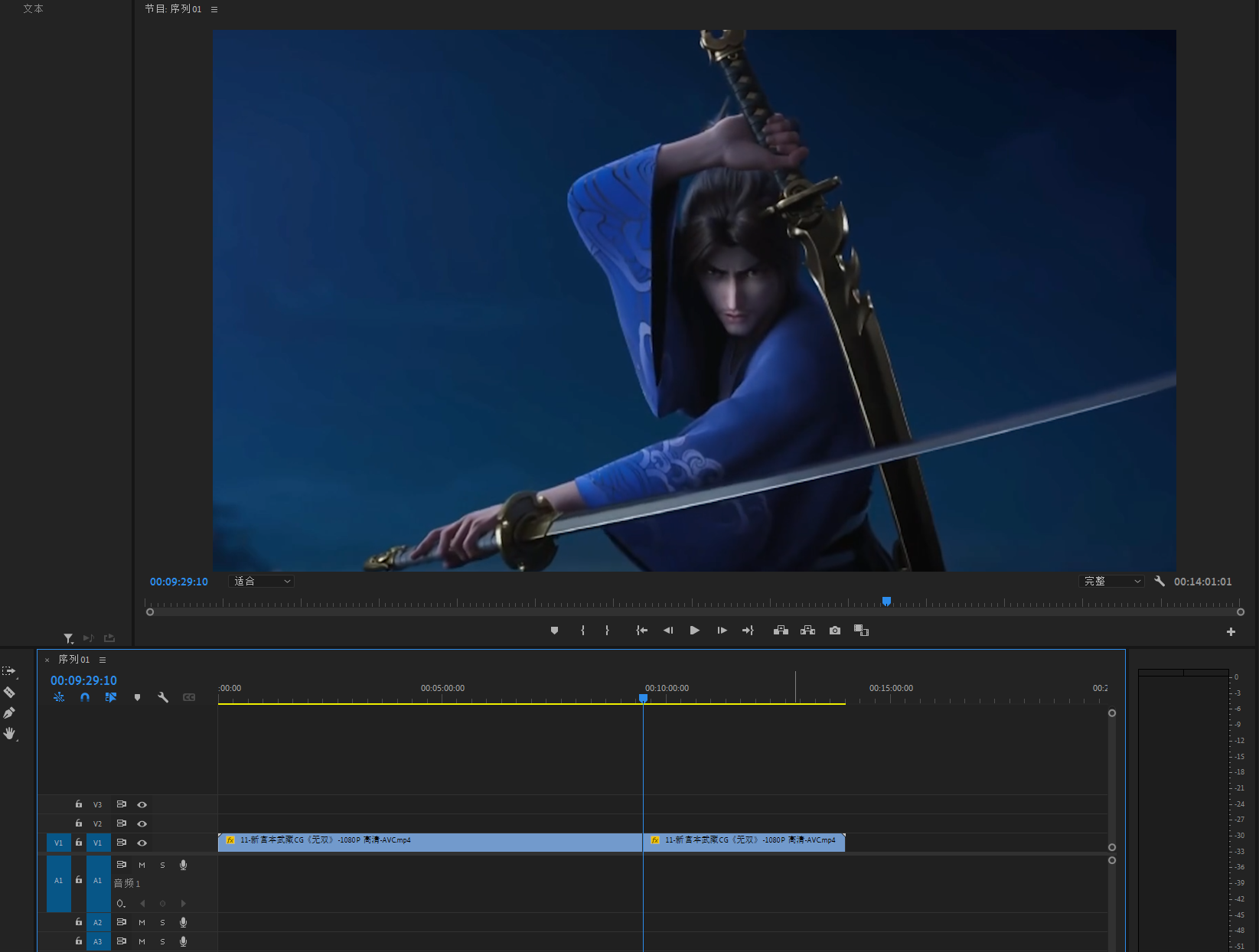Click the Lift button in program monitor
The width and height of the screenshot is (1259, 952).
pos(781,631)
